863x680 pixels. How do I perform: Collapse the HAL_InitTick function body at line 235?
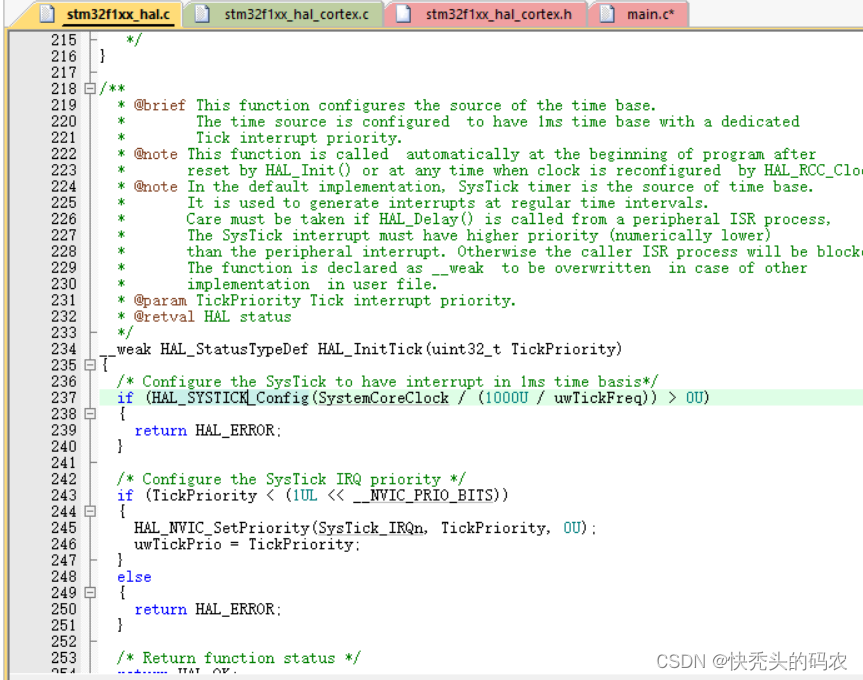point(89,364)
